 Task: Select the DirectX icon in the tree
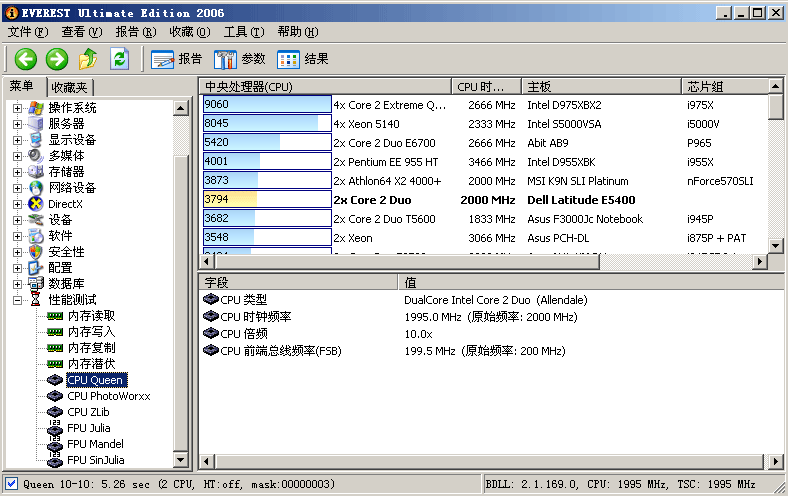pos(36,204)
